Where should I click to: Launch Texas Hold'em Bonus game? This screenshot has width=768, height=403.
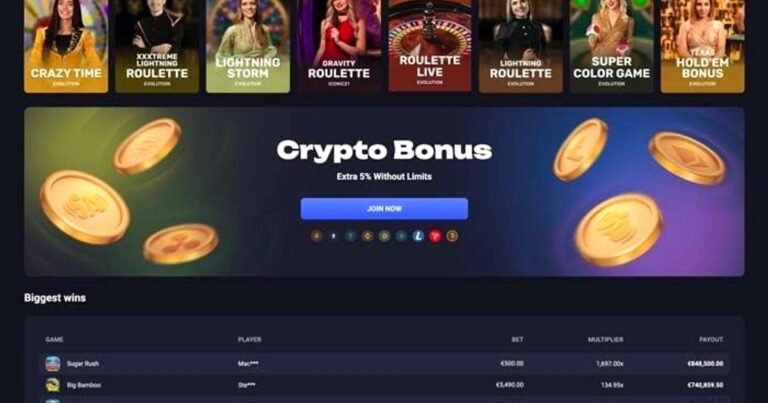tap(702, 46)
